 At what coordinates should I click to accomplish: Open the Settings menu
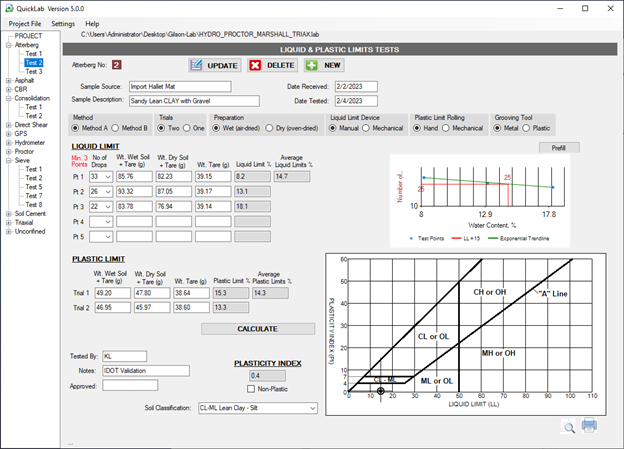tap(63, 24)
